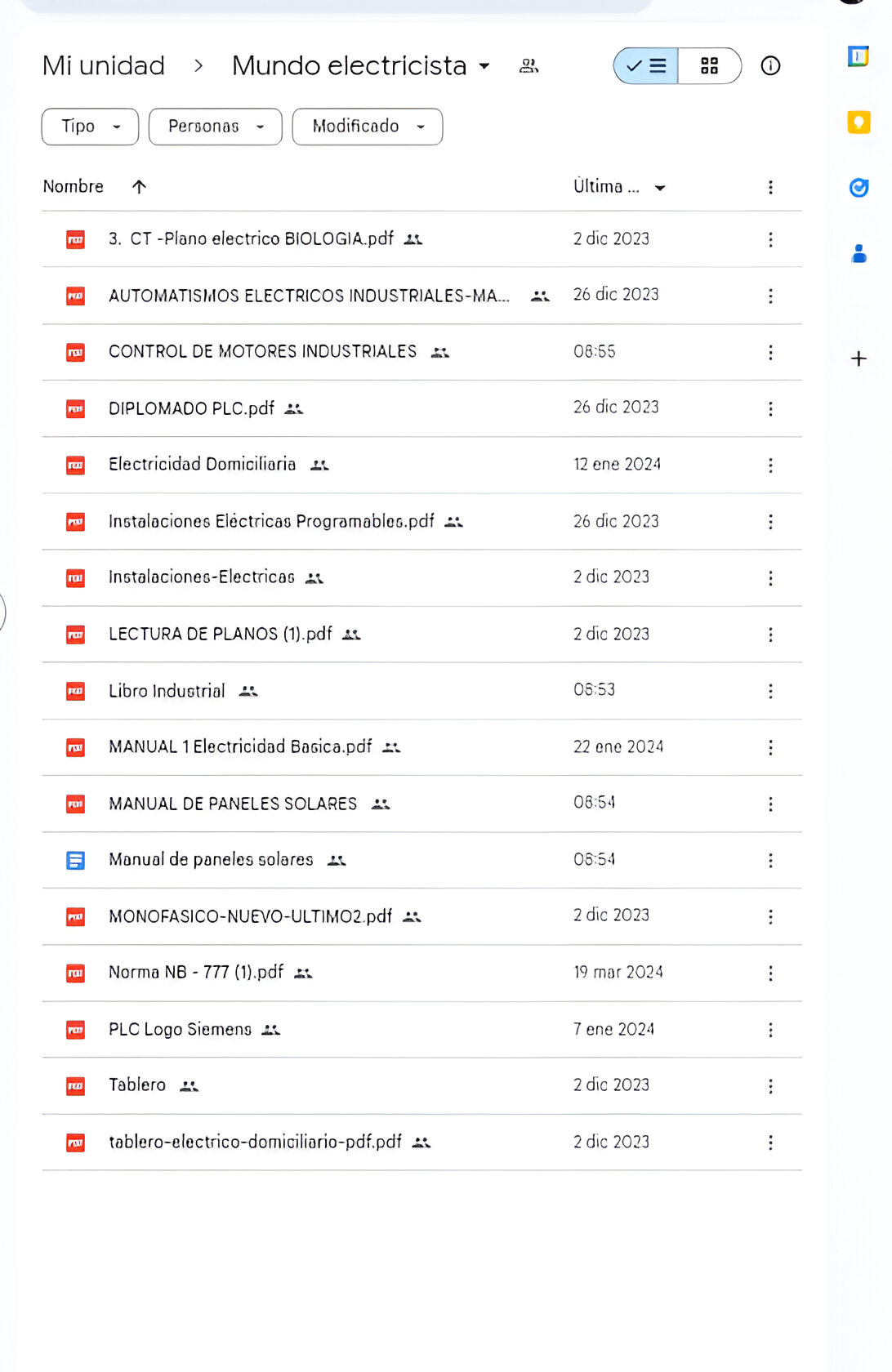Select the file CONTROL DE MOTORES INDUSTRIALES
Image resolution: width=892 pixels, height=1372 pixels.
click(421, 352)
